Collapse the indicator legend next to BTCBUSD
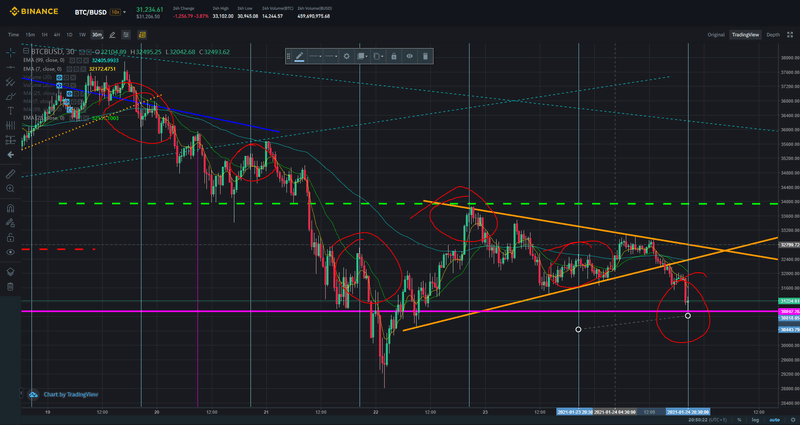 pyautogui.click(x=26, y=52)
